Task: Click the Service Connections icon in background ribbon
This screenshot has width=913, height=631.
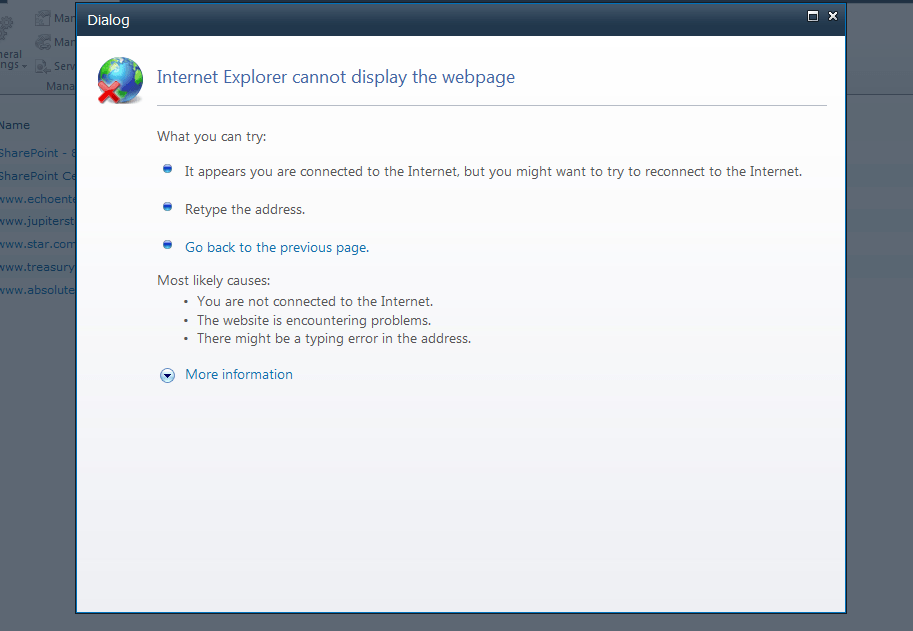Action: 43,66
